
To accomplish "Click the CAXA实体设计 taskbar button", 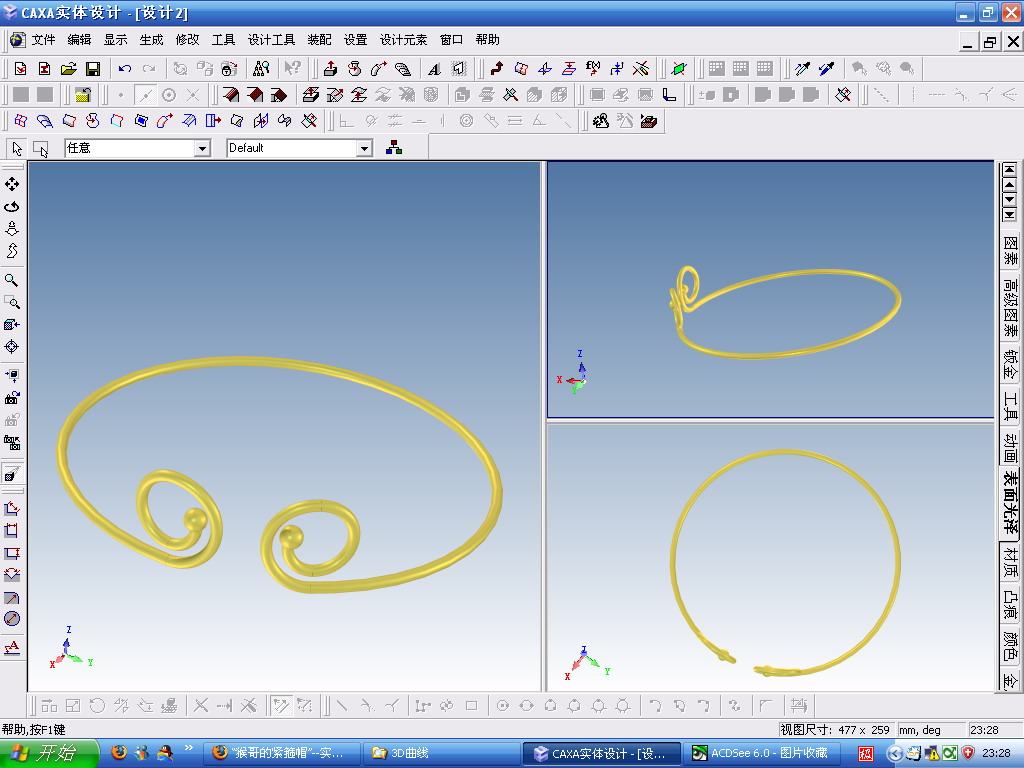I will pyautogui.click(x=602, y=754).
